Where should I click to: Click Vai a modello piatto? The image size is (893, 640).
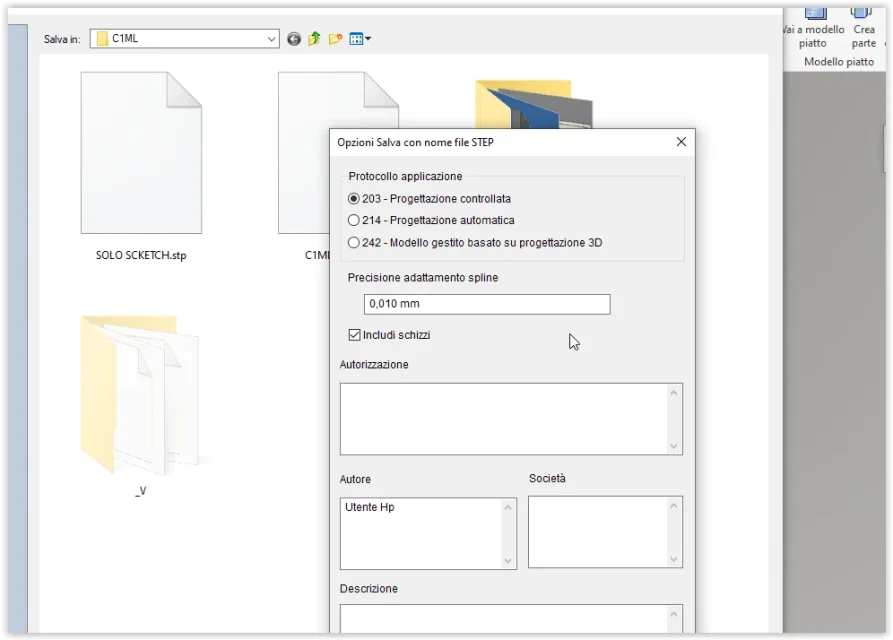(813, 28)
